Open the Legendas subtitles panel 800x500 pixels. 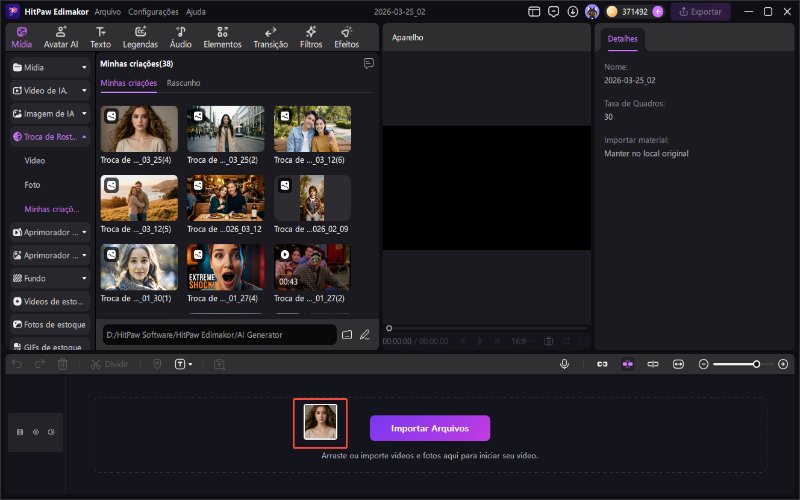(140, 38)
